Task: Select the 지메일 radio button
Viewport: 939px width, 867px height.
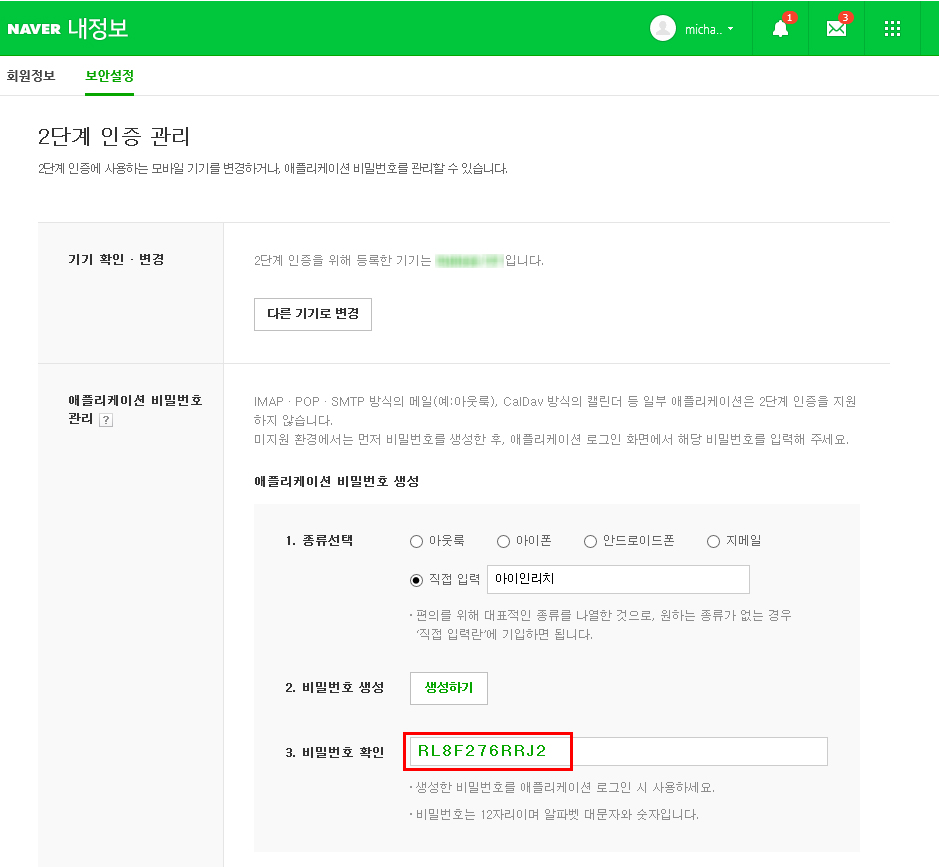Action: (713, 541)
